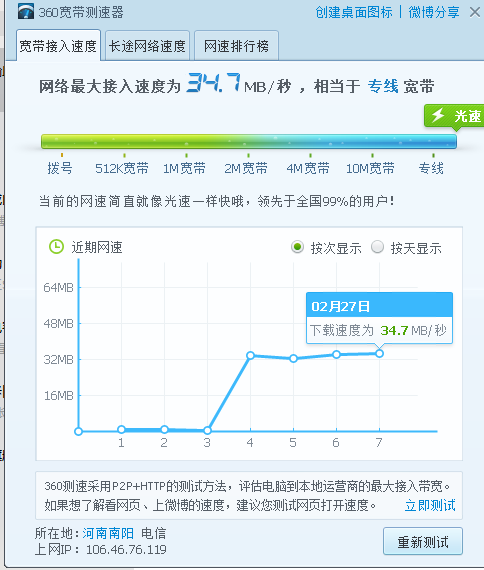Open the 网速排行榜 tab
This screenshot has width=484, height=570.
[236, 46]
